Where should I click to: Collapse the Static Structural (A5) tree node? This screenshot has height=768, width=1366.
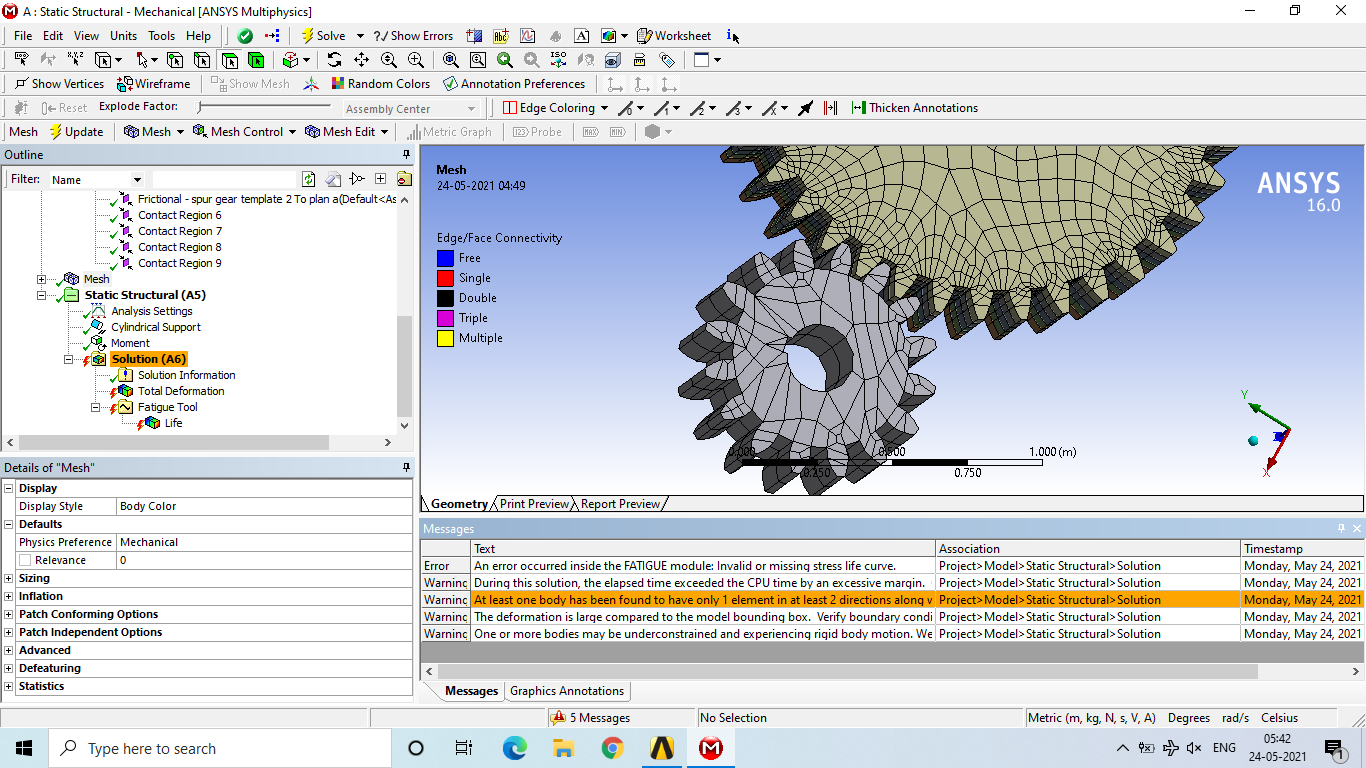(42, 295)
